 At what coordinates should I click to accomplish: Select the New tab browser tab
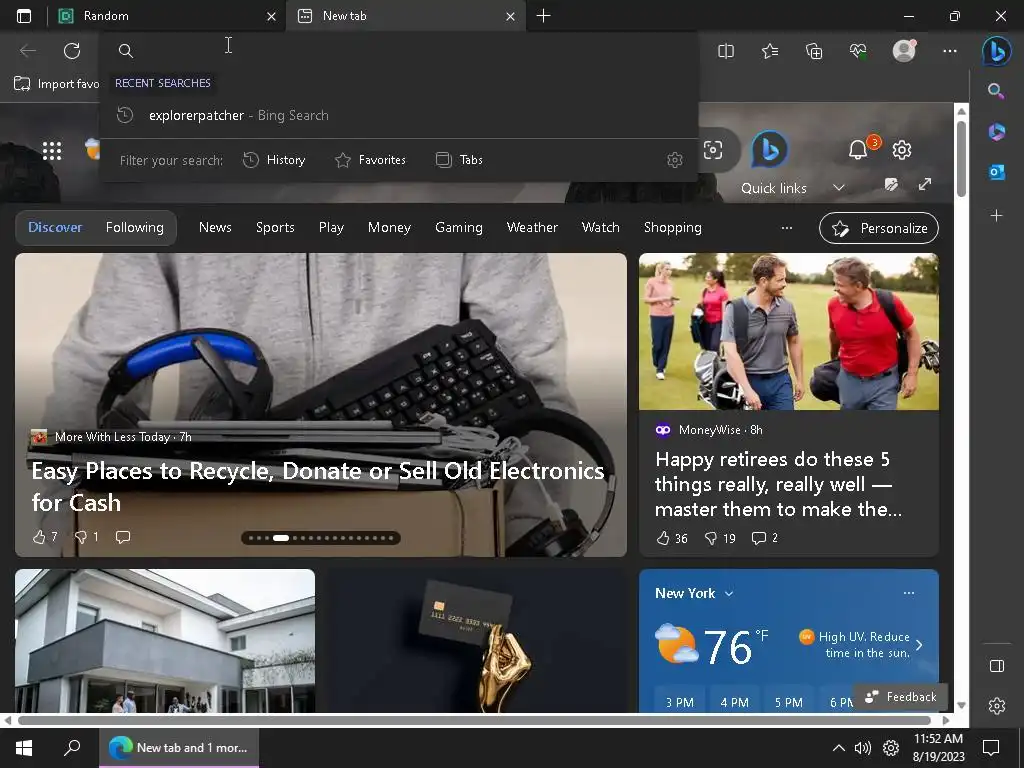coord(406,16)
